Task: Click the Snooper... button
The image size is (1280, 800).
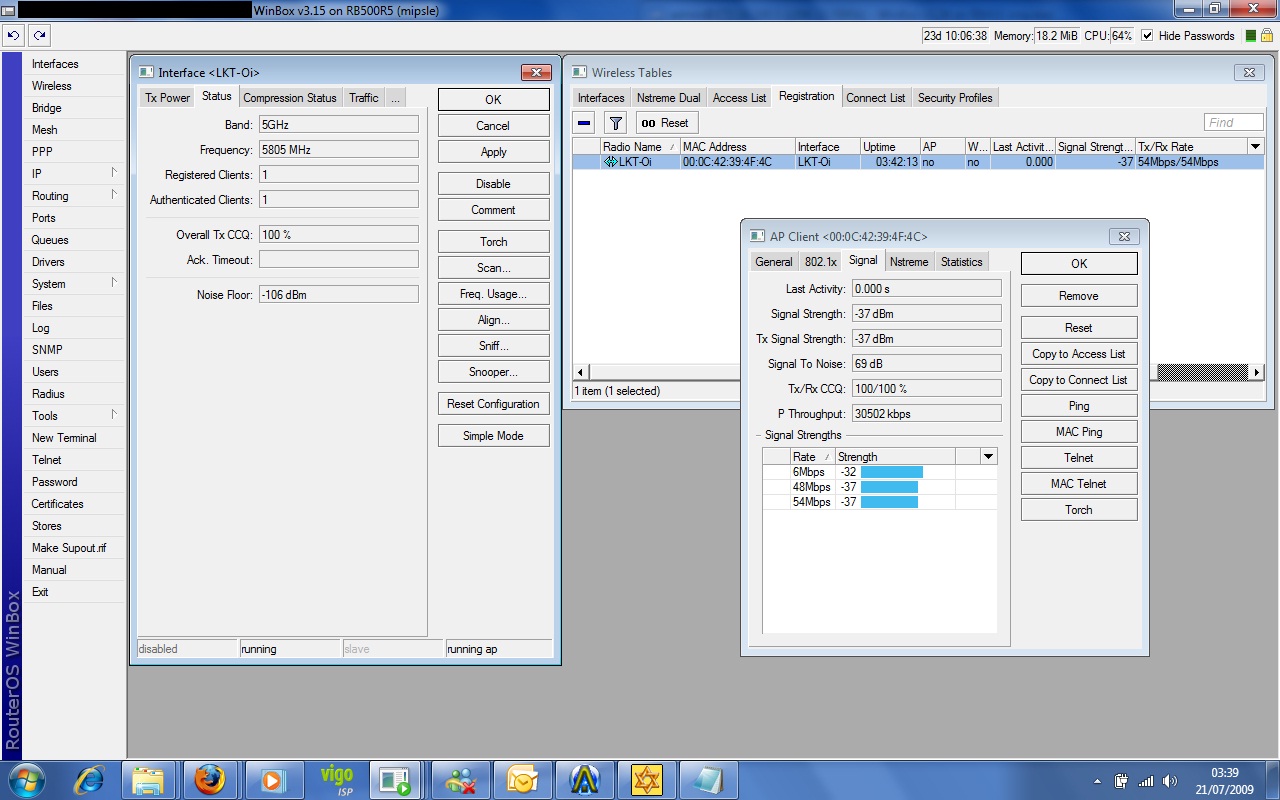Action: point(494,372)
